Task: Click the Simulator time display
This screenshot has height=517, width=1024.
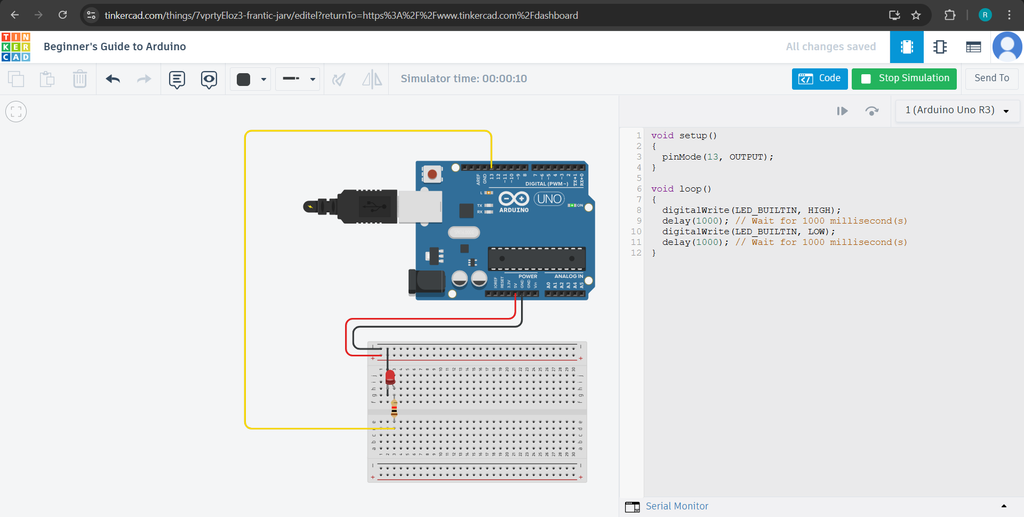Action: [464, 79]
